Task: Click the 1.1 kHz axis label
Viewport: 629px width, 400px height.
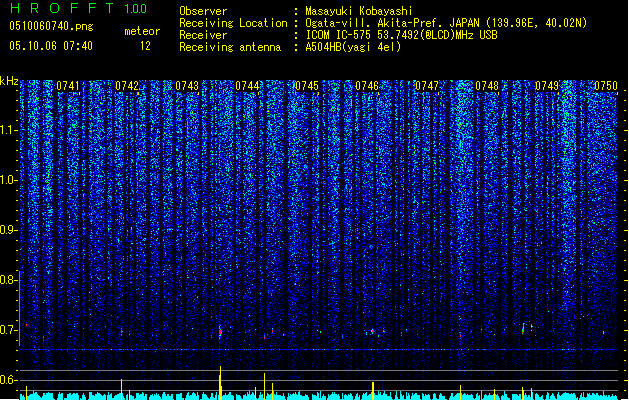Action: click(9, 130)
